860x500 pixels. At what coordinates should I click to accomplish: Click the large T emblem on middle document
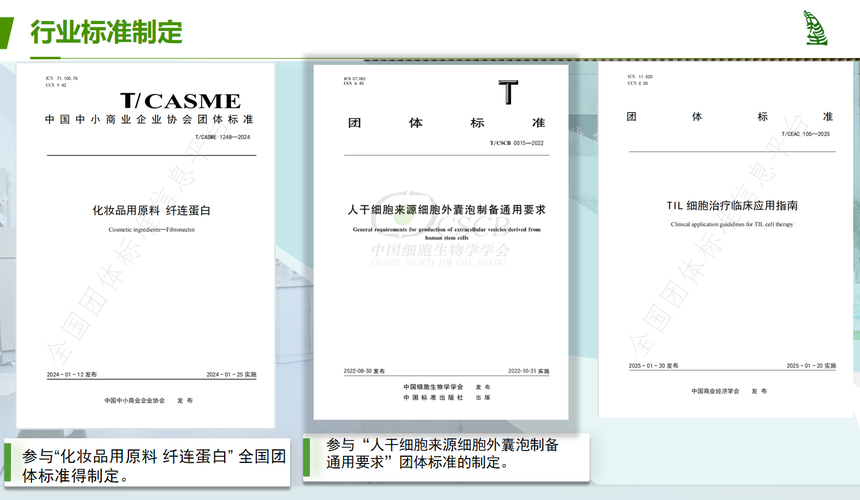click(509, 92)
